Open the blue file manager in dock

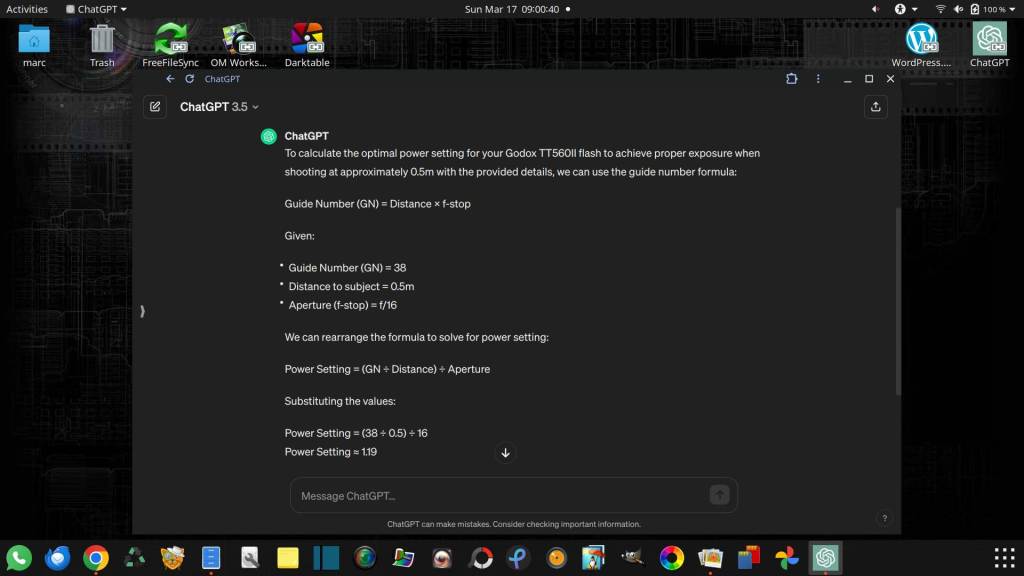point(211,558)
